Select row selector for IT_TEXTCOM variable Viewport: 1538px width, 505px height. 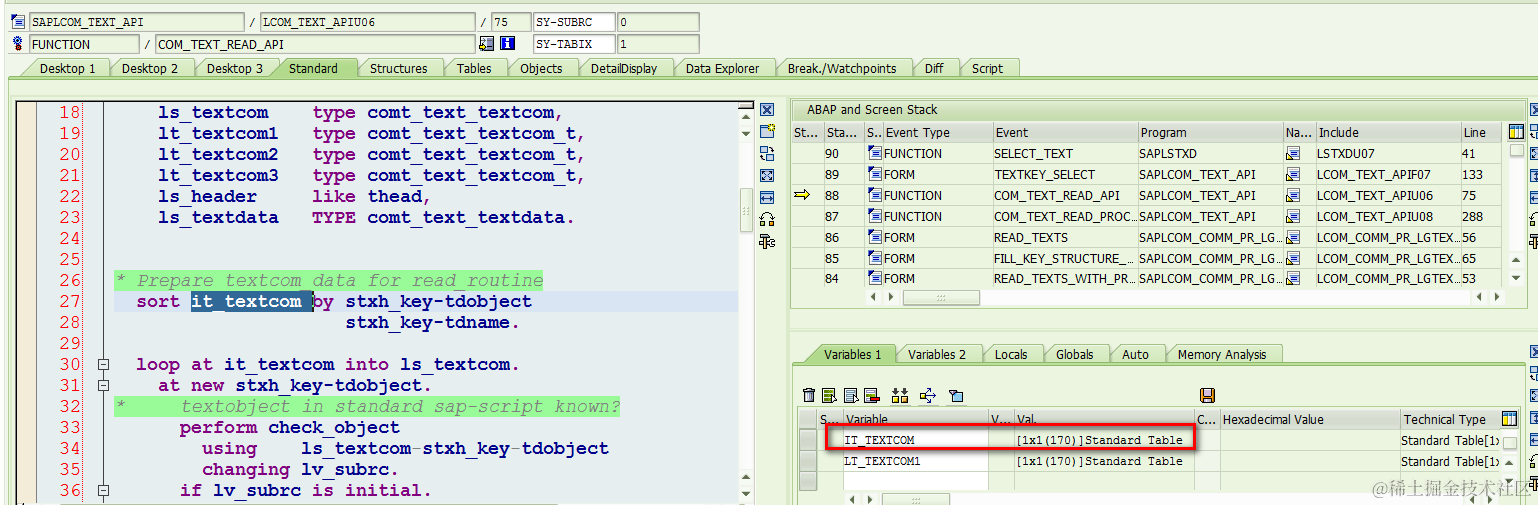coord(808,440)
